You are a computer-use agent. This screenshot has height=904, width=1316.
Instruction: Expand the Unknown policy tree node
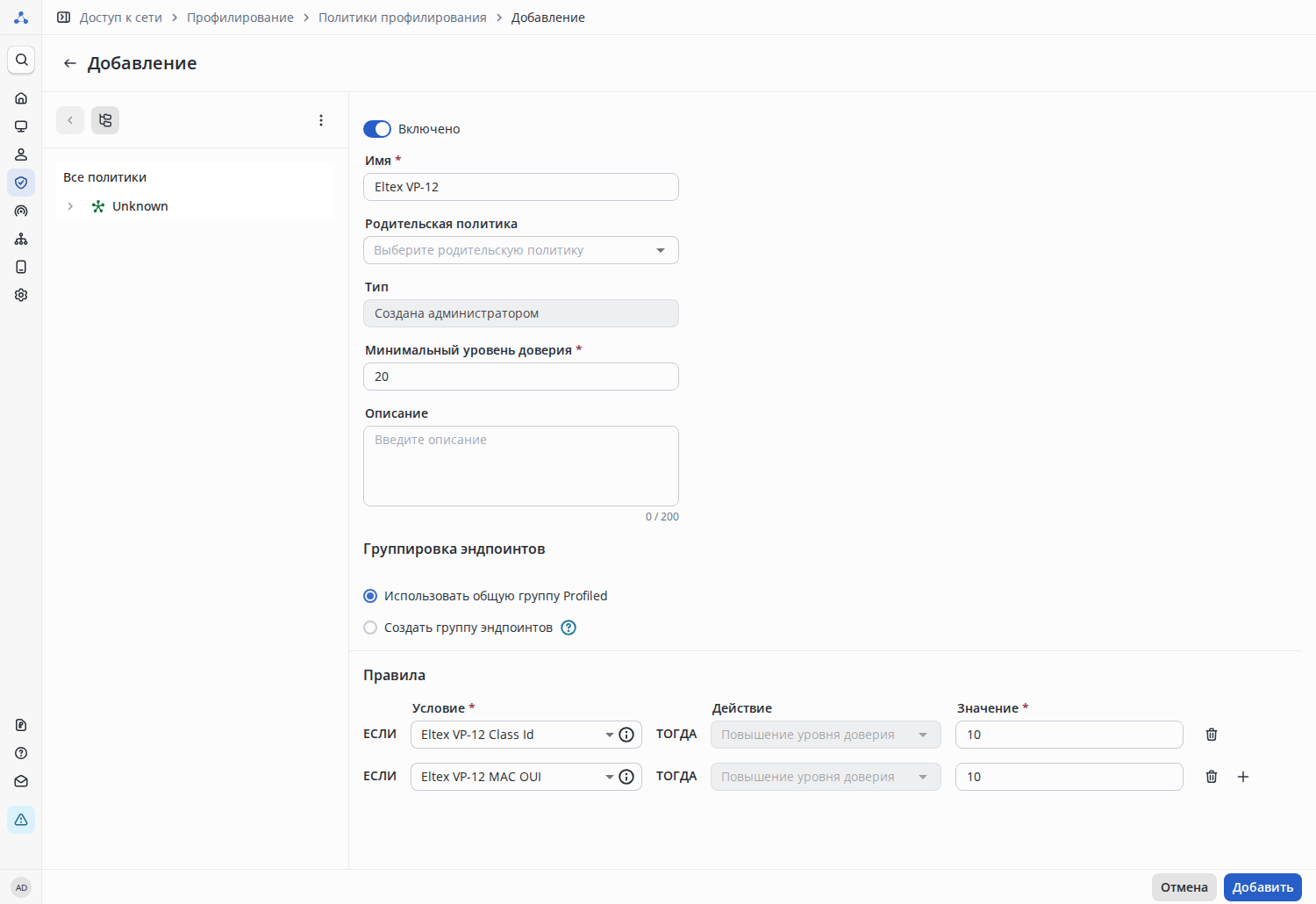tap(70, 206)
